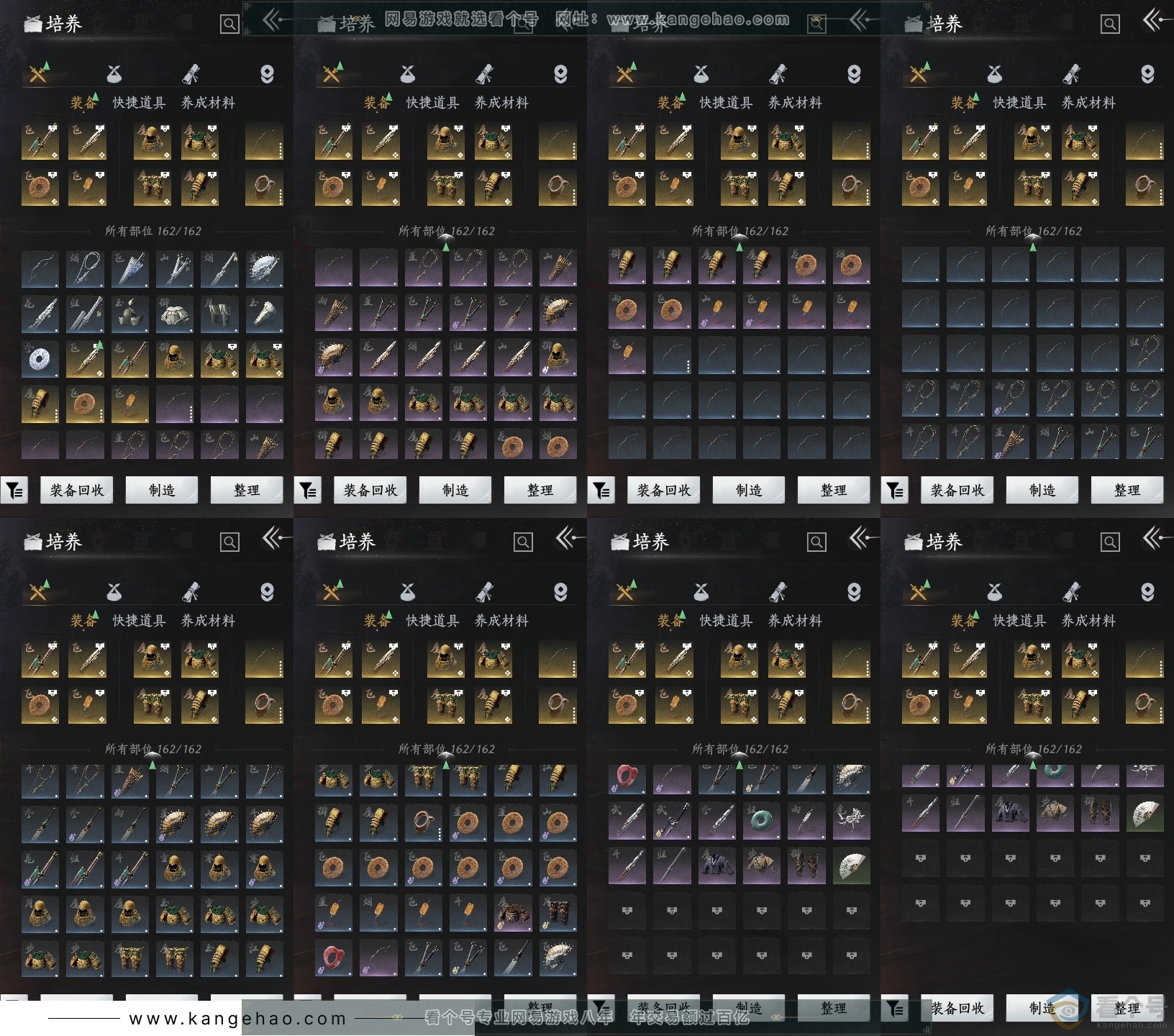Select the red ring in bottom-row second panel
This screenshot has width=1174, height=1036.
[334, 958]
